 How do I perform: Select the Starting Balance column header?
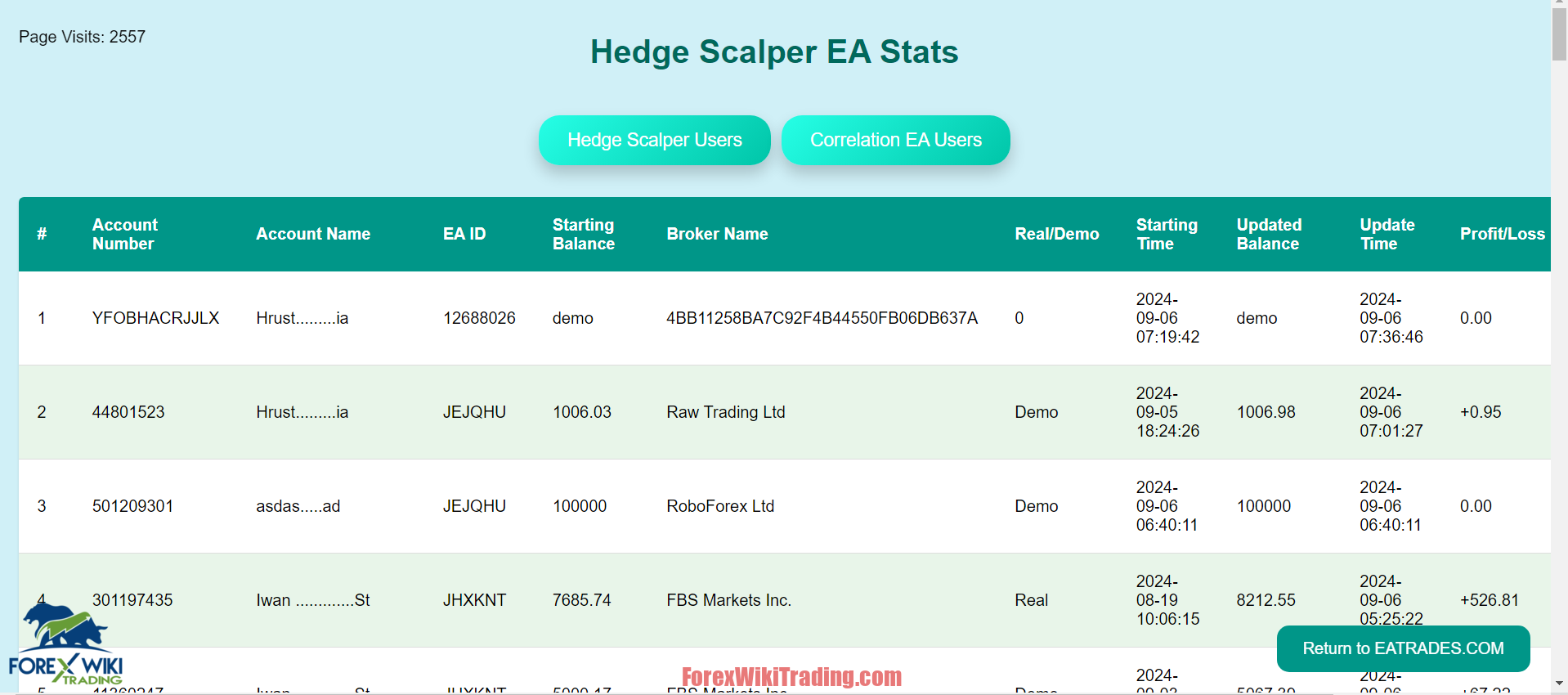tap(584, 234)
